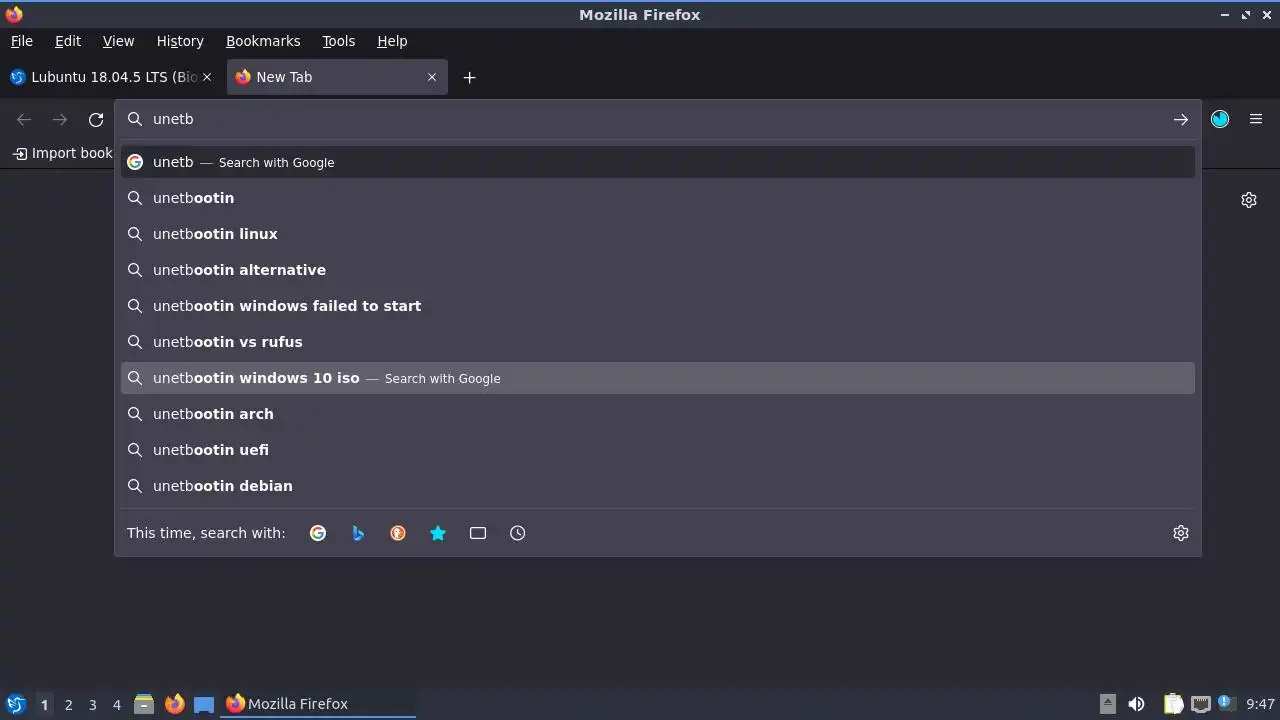
Task: Launch Firefox from taskbar quick launcher
Action: point(174,704)
